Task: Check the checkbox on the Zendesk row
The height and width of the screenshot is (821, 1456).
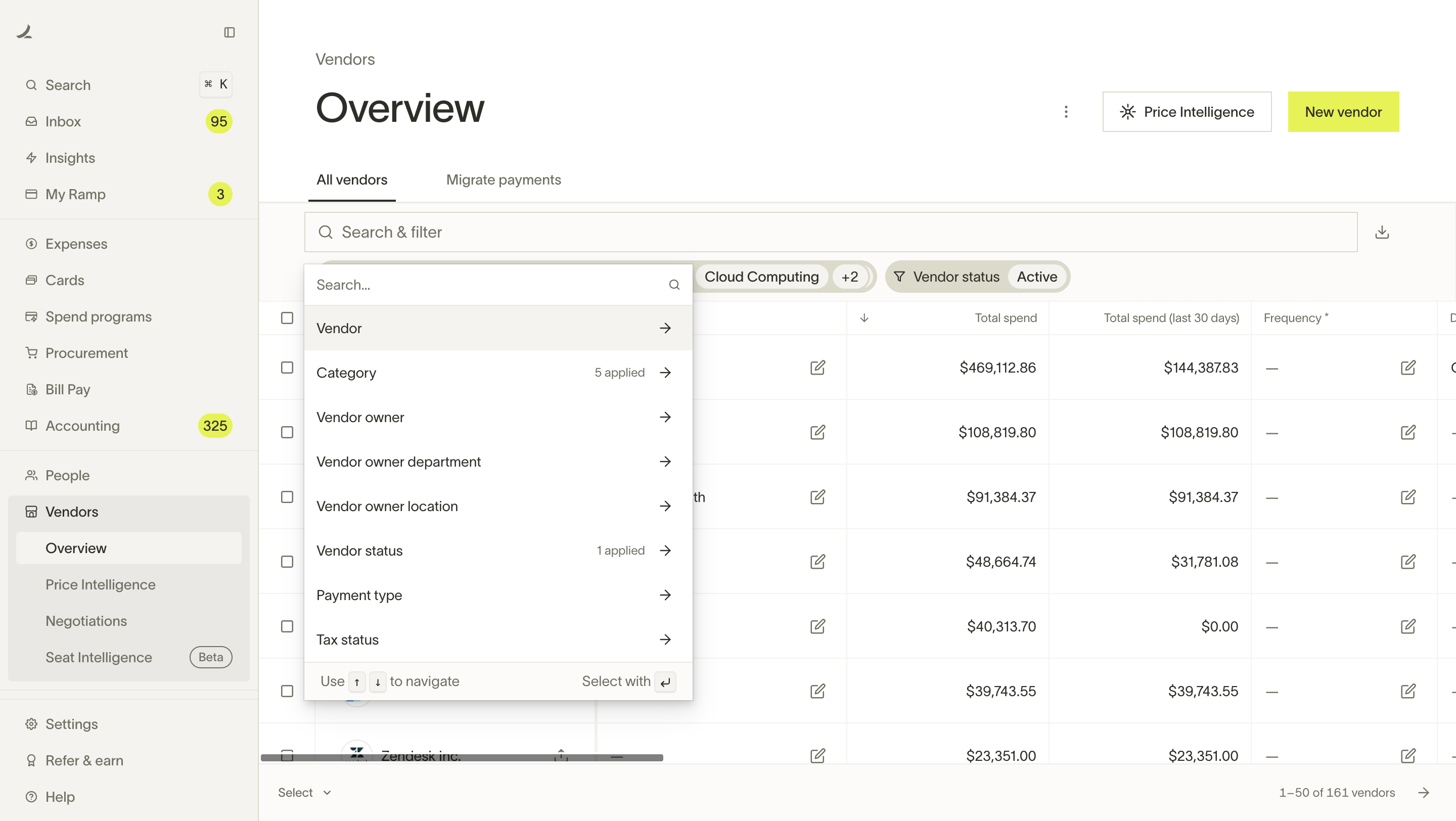Action: (x=287, y=755)
